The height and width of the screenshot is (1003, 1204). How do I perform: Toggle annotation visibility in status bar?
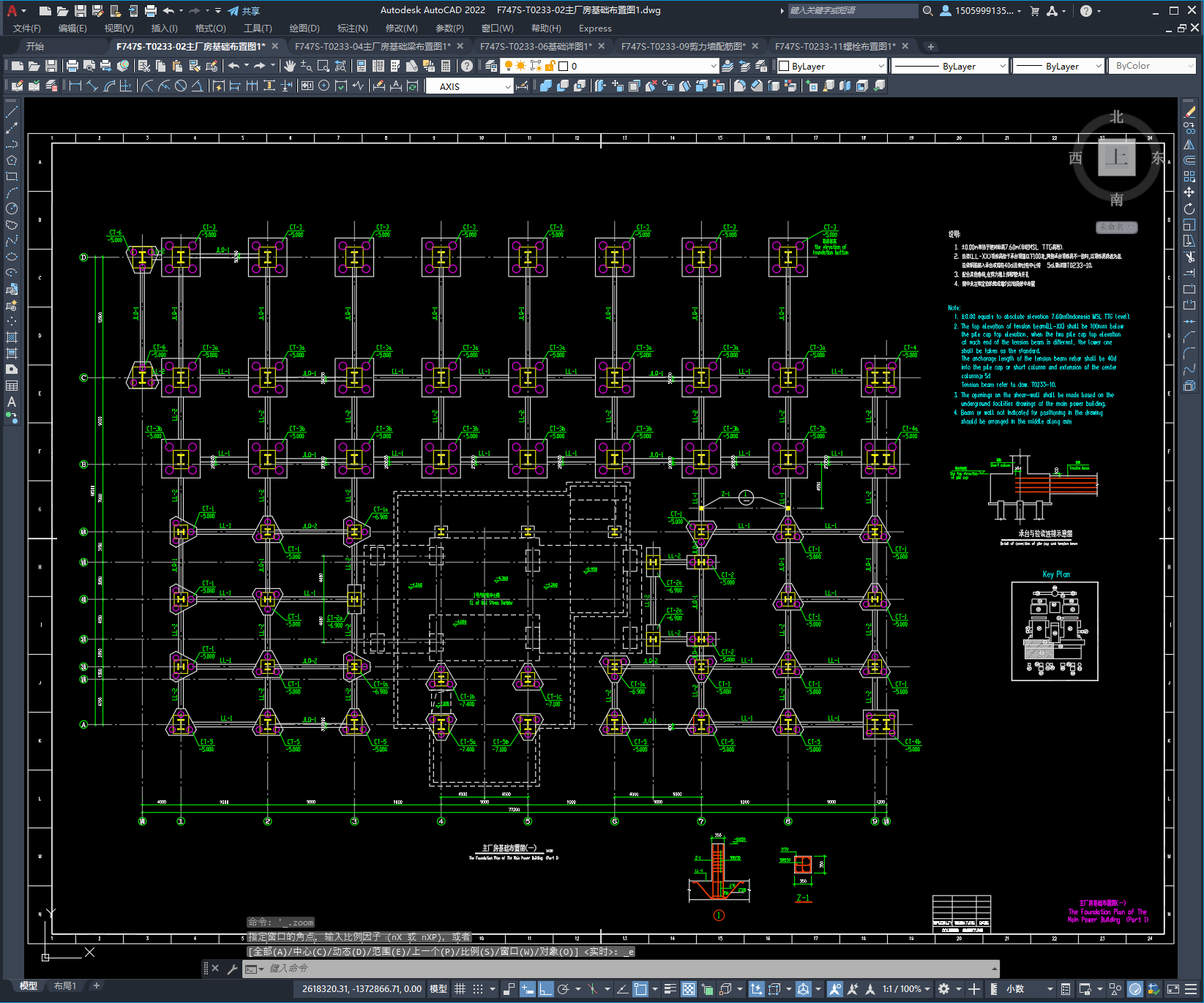835,989
